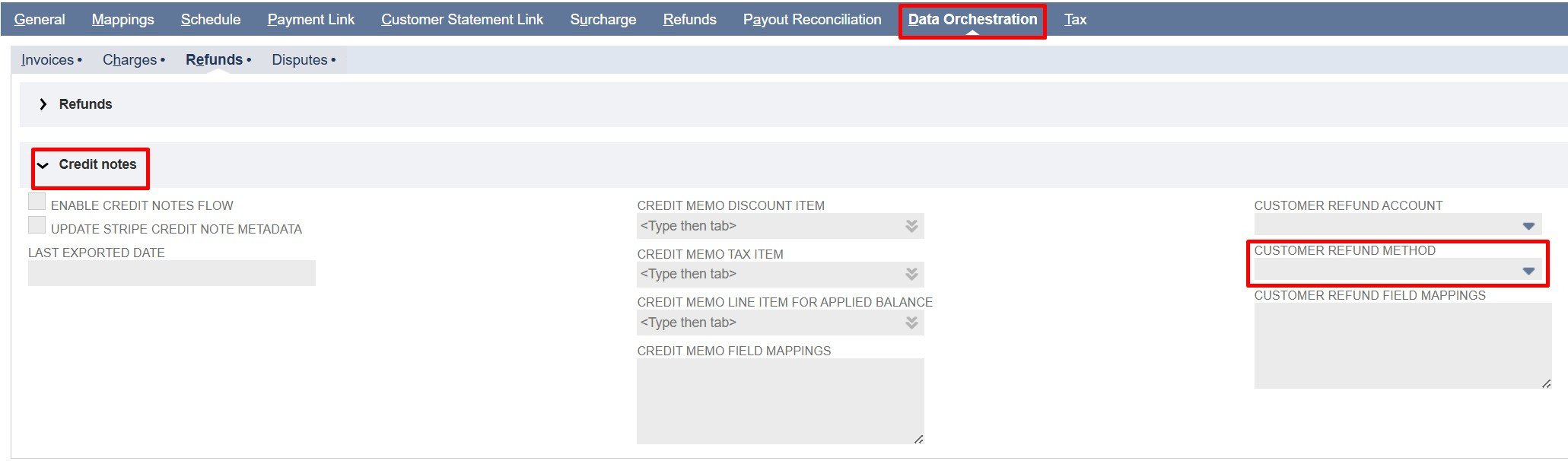Open Credit Memo Tax Item double-arrow list
This screenshot has height=461, width=1568.
pos(911,274)
